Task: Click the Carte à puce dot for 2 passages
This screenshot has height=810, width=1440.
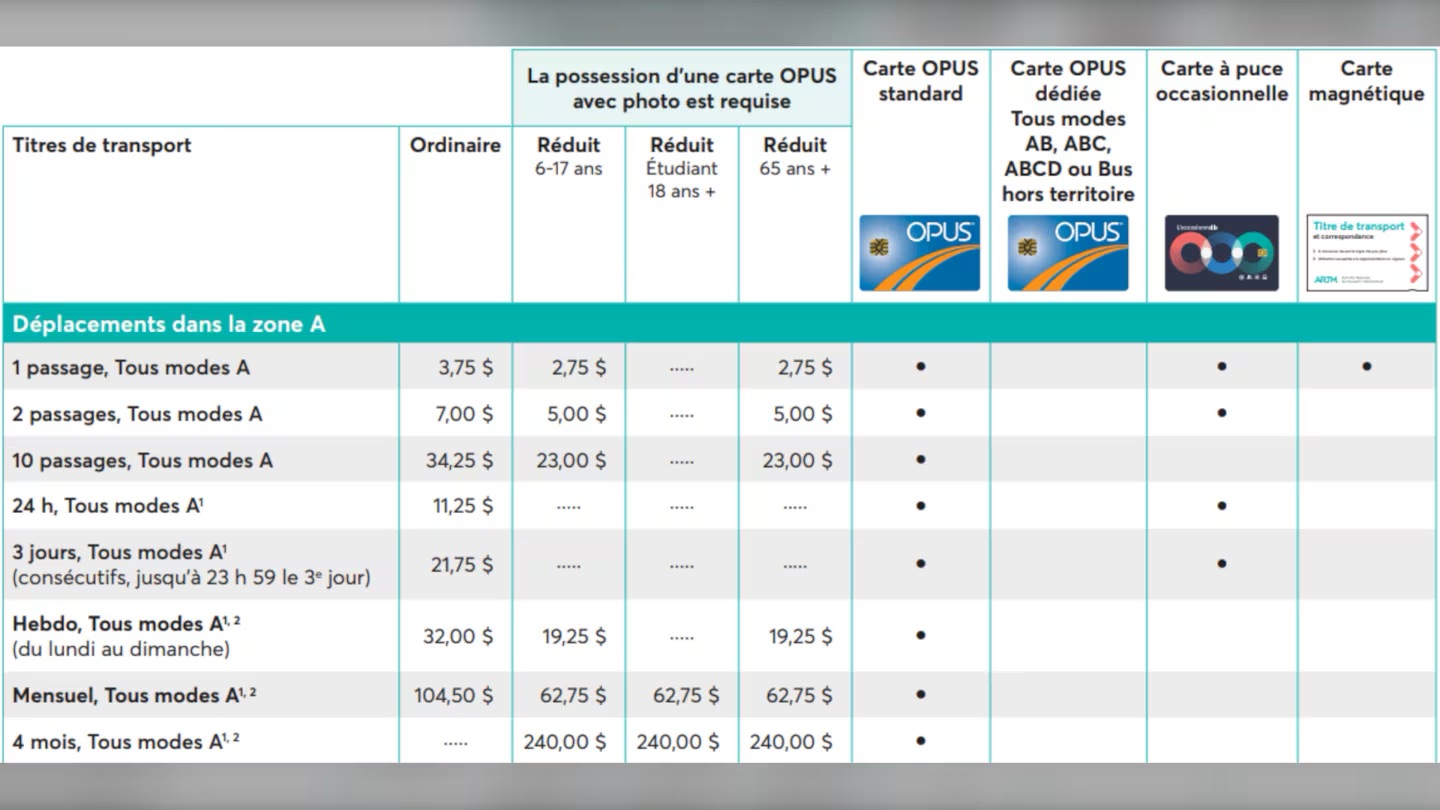Action: pos(1221,413)
